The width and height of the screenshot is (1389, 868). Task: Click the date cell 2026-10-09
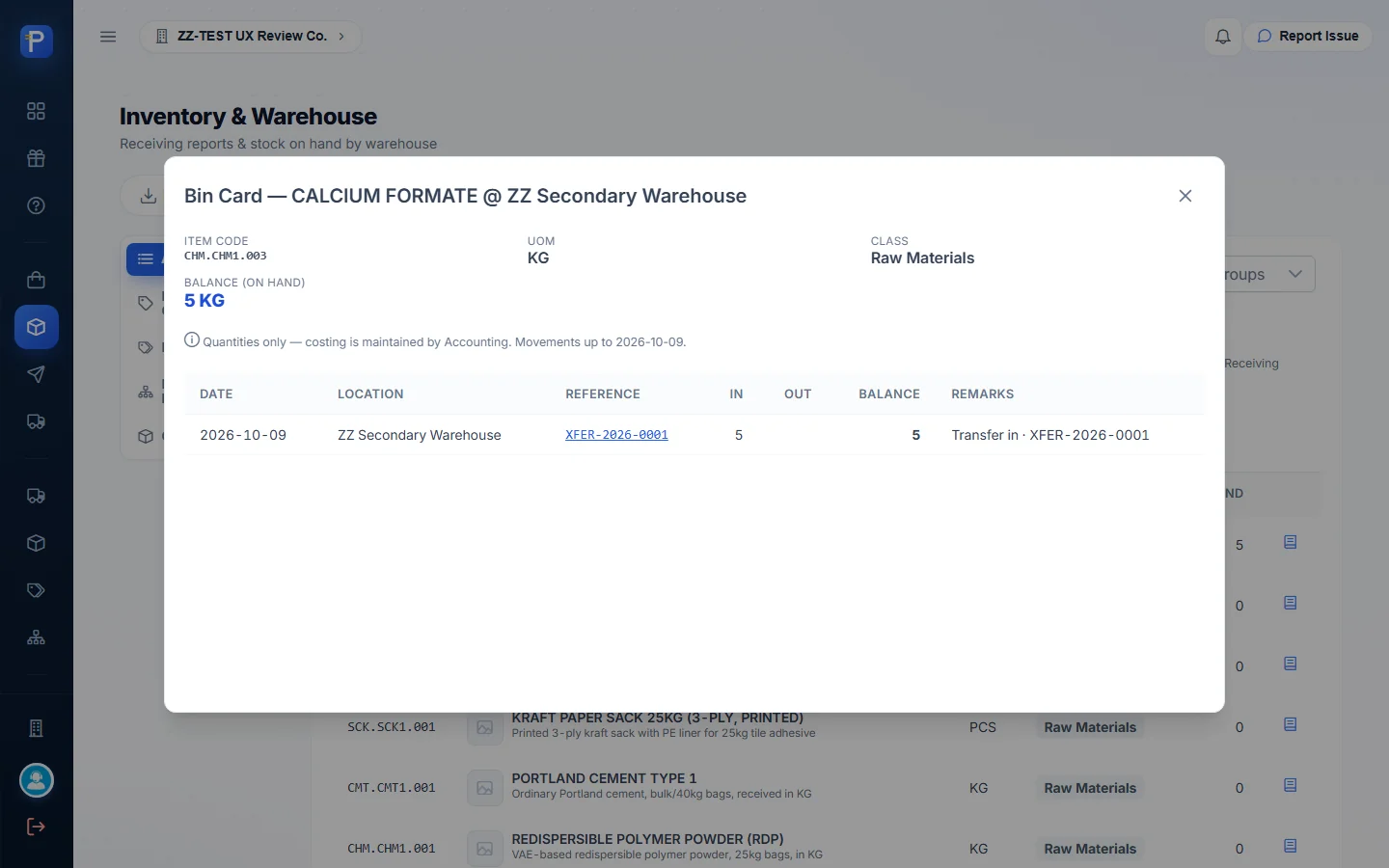click(243, 435)
